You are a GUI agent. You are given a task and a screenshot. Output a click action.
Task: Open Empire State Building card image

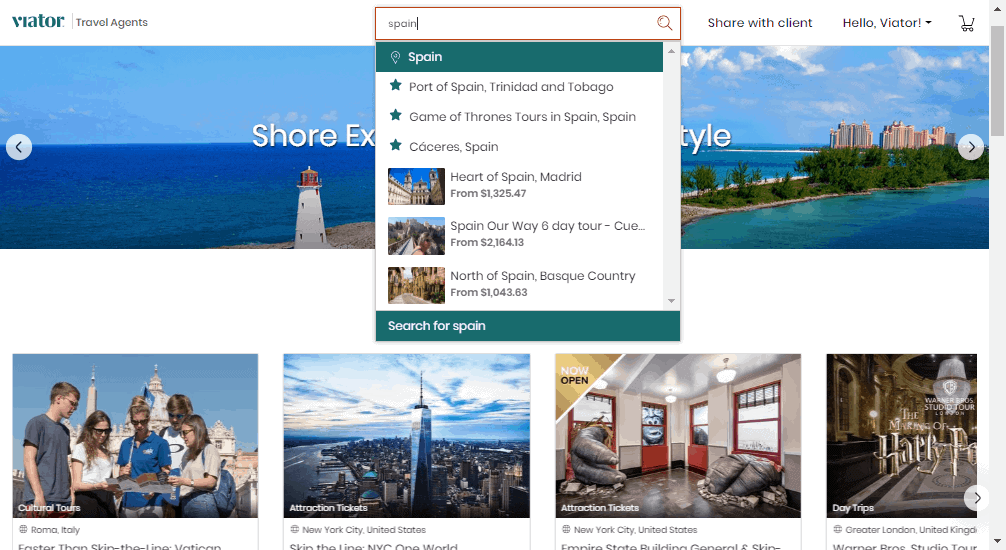[678, 436]
